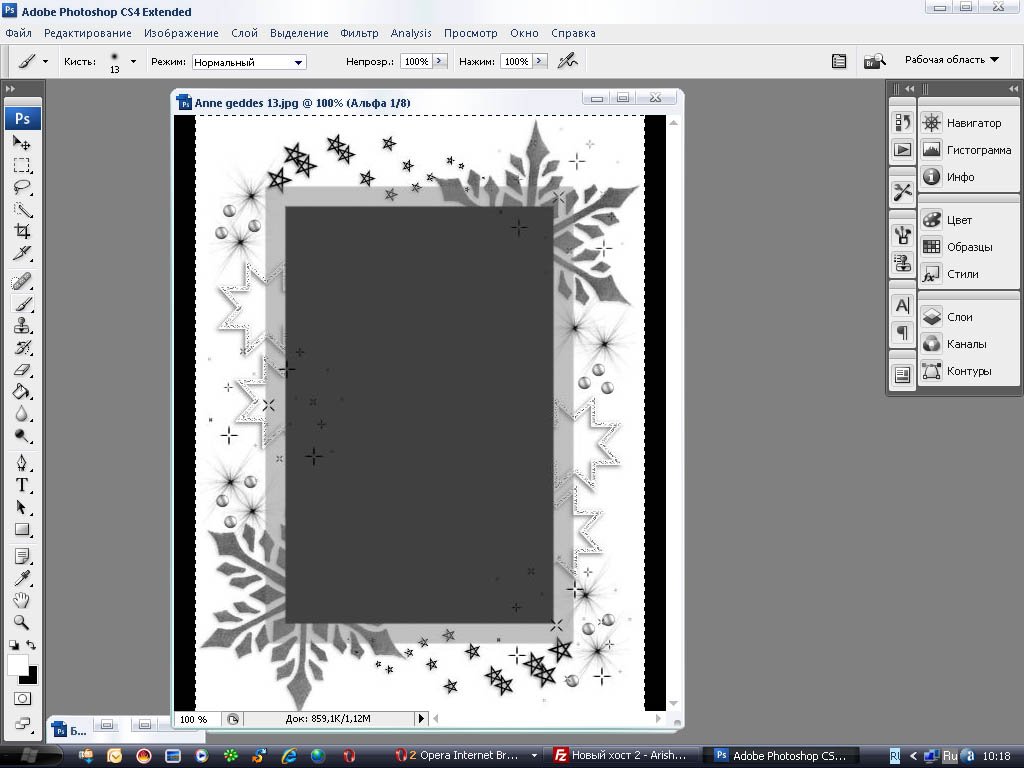The image size is (1024, 768).
Task: Select the Notes tool
Action: coord(22,556)
